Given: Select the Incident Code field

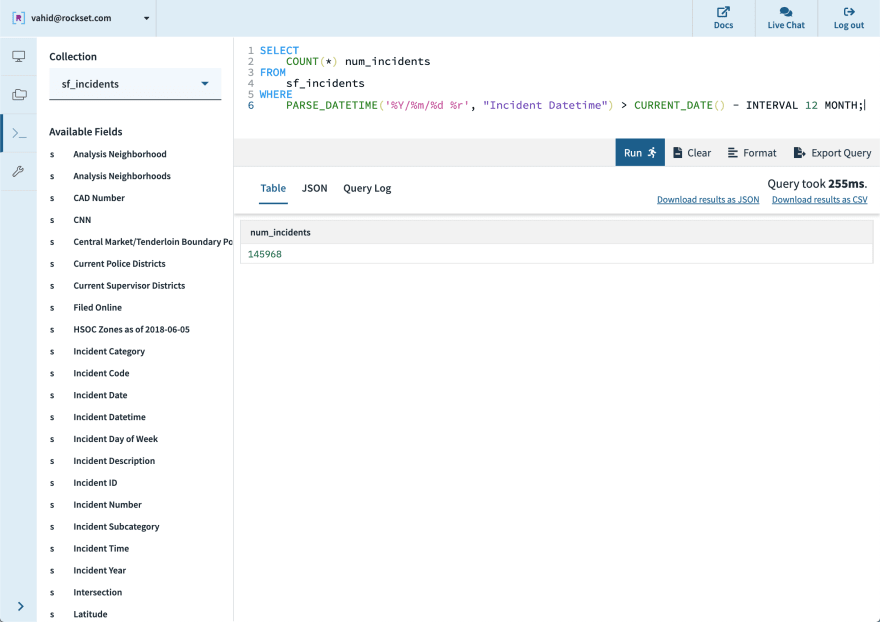Looking at the screenshot, I should 101,373.
